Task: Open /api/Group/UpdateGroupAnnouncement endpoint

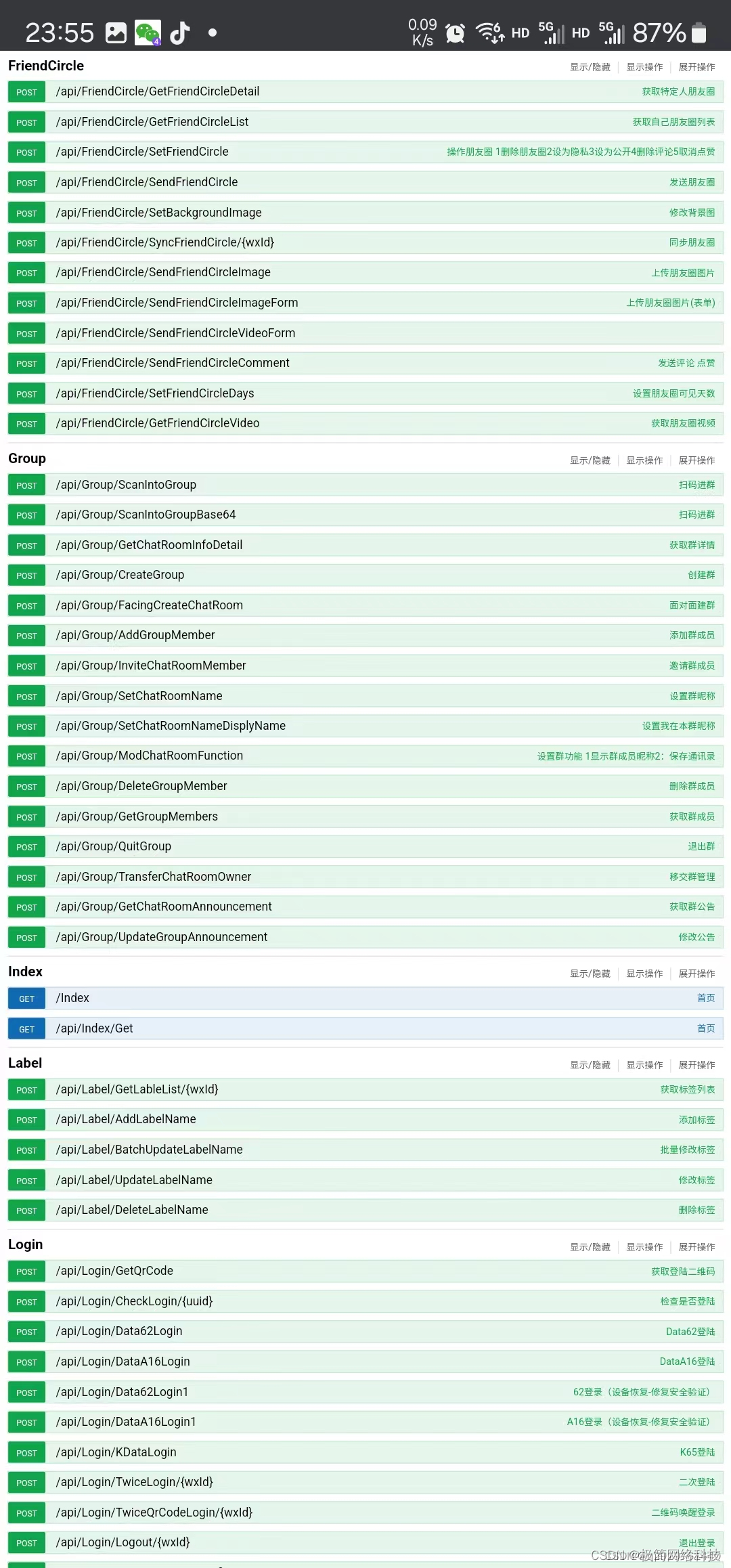Action: pyautogui.click(x=365, y=938)
